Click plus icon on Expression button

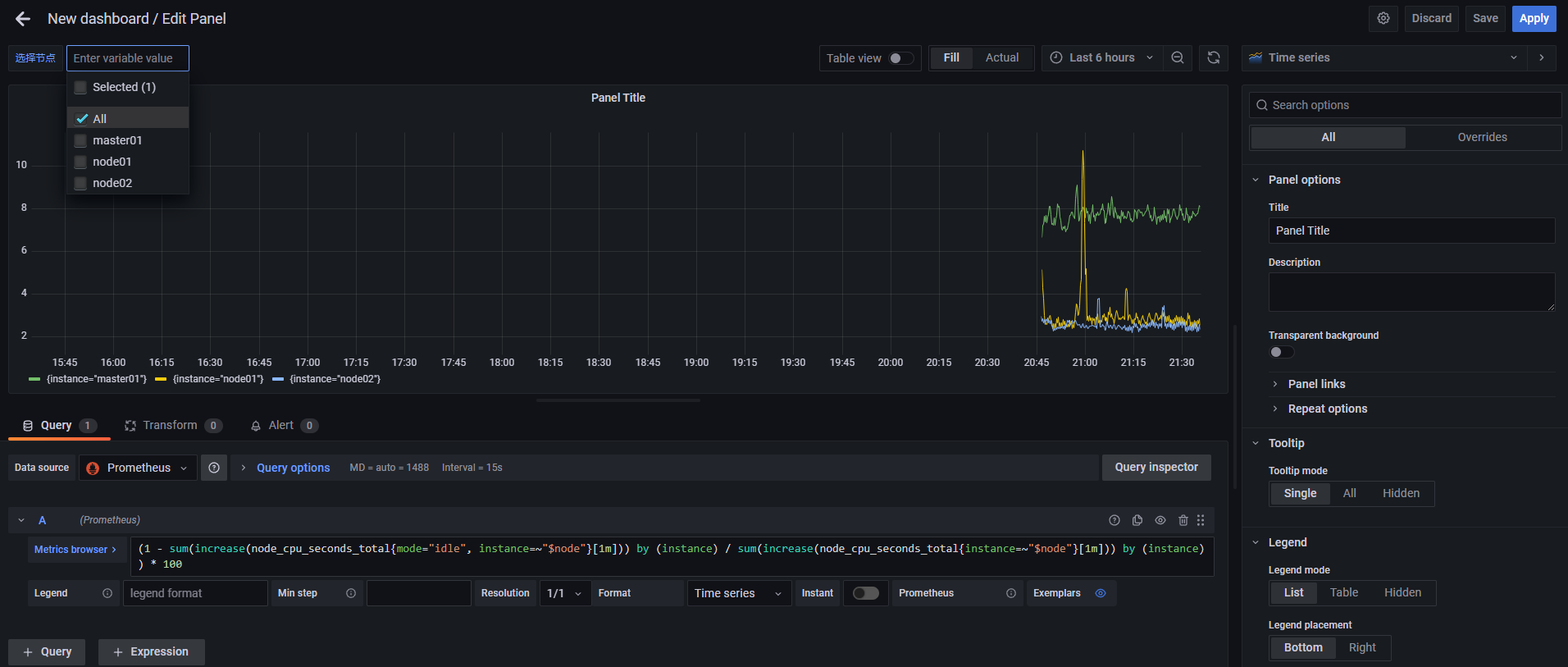[x=118, y=652]
